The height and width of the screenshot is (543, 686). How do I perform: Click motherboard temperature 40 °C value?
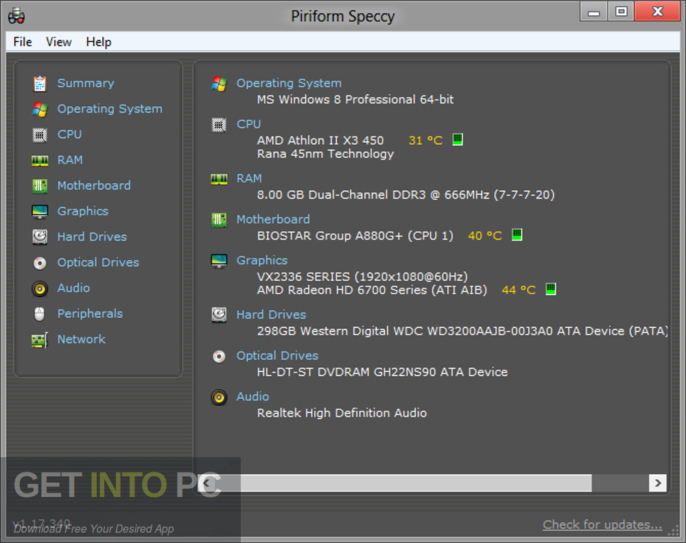[485, 236]
